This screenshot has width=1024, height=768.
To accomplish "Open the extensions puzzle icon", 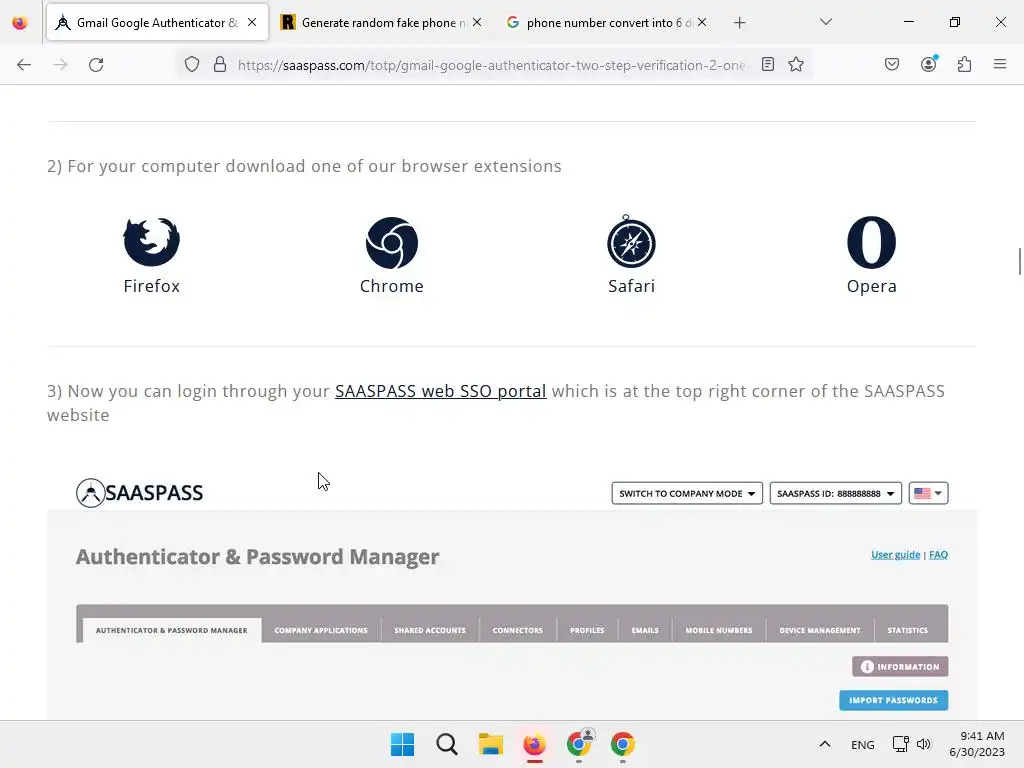I will pos(964,65).
